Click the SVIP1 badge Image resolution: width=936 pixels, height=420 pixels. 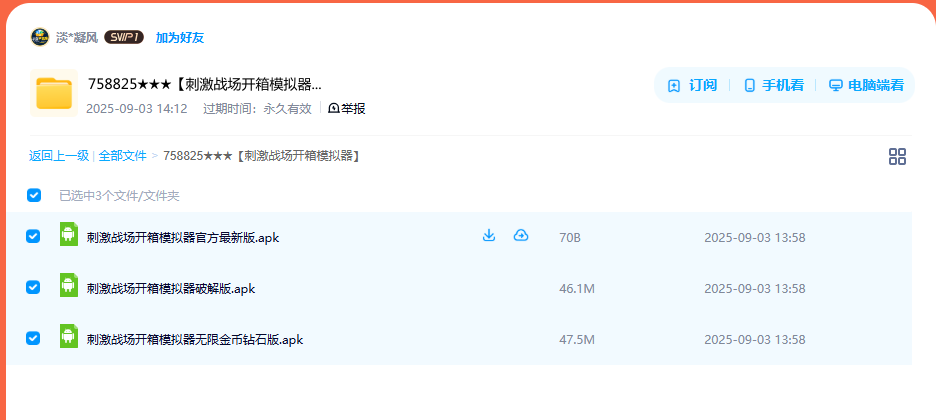coord(124,38)
